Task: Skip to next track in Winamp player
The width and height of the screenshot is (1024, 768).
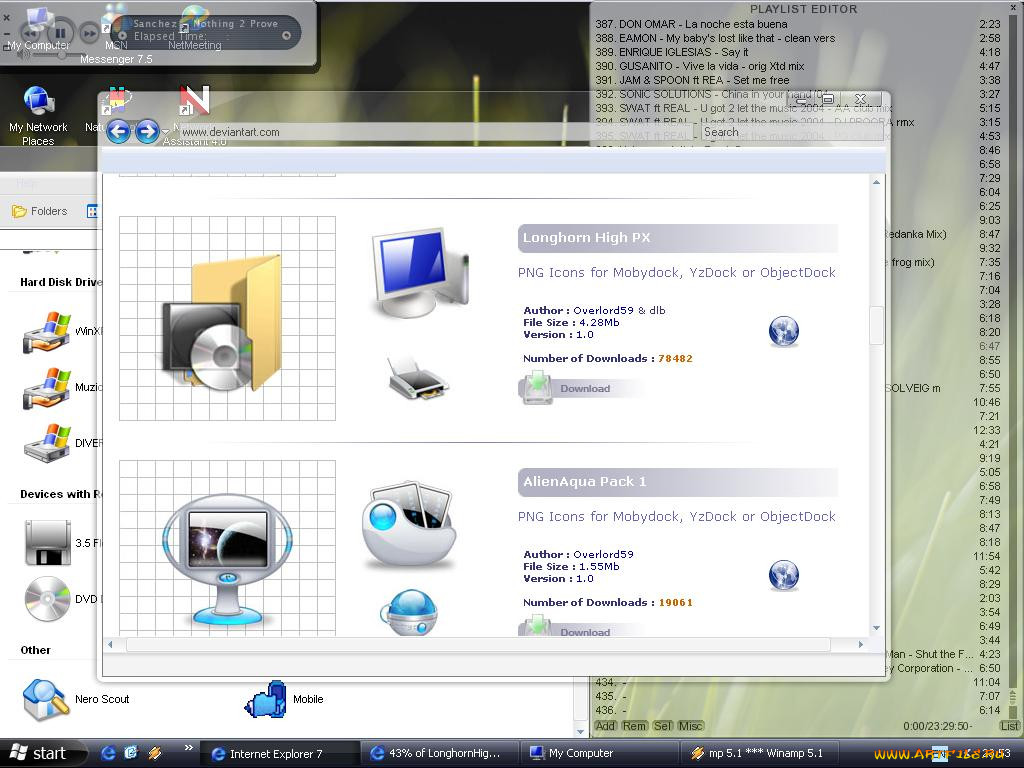Action: pyautogui.click(x=89, y=32)
